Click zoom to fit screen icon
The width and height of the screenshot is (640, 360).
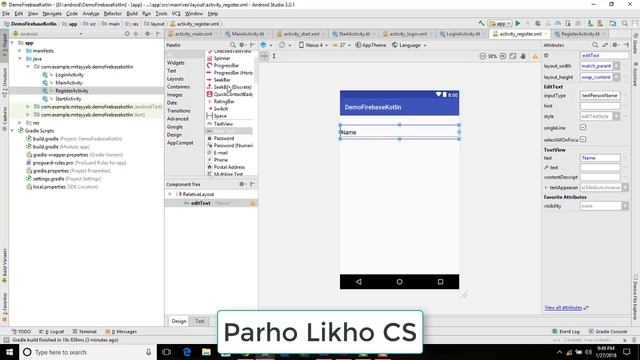(513, 56)
